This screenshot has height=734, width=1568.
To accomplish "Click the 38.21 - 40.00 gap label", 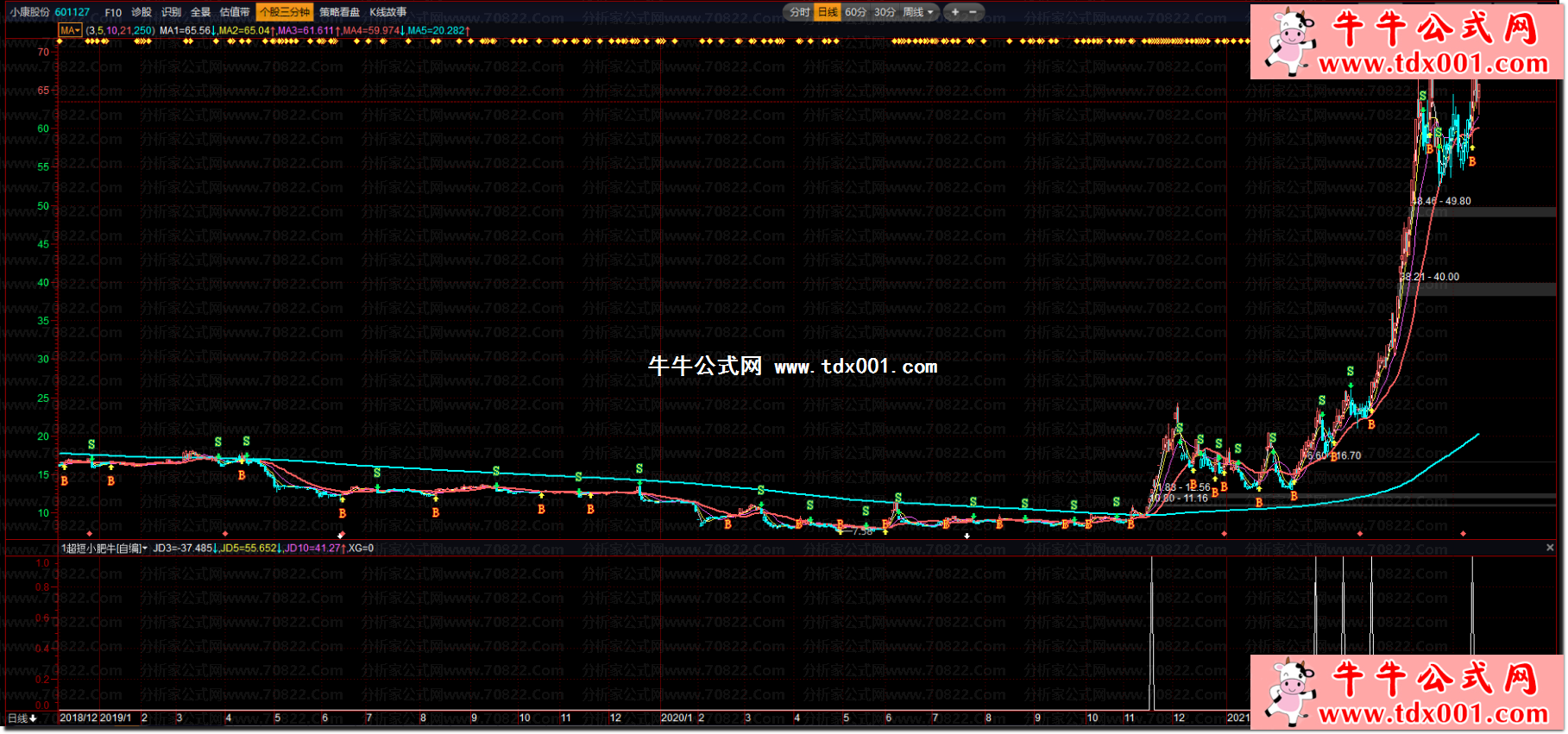I will (1430, 277).
